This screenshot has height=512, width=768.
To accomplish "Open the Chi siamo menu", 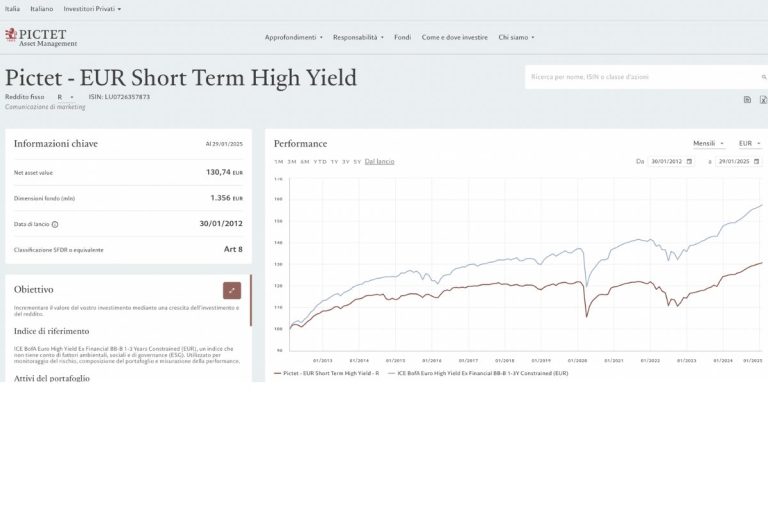I will pos(516,37).
